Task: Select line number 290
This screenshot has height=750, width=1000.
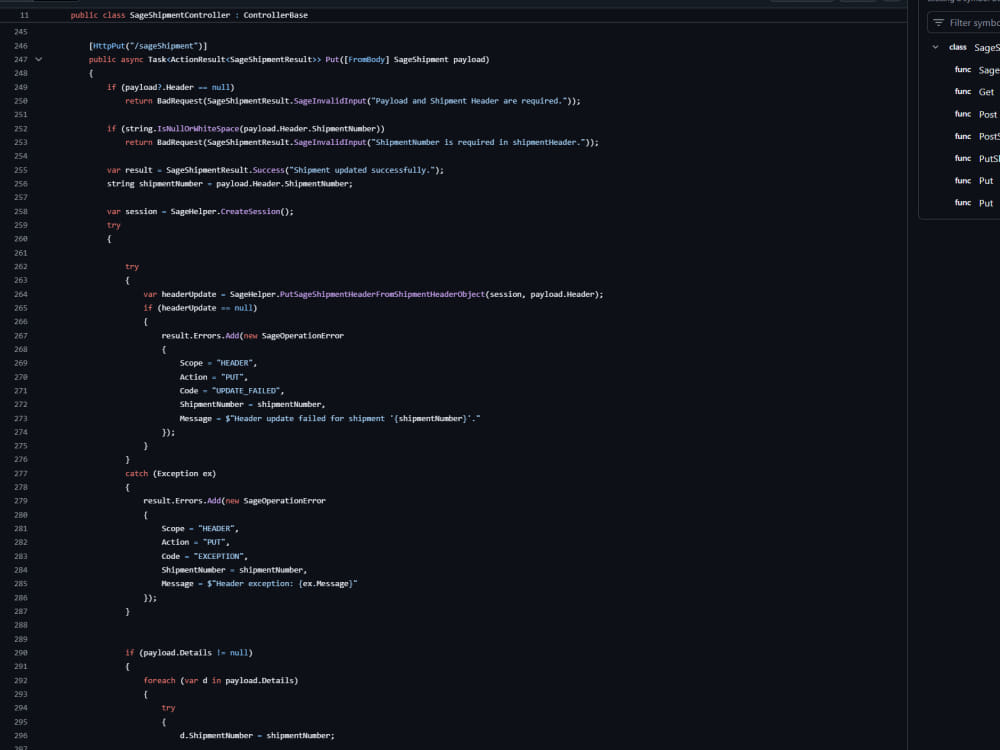Action: coord(21,653)
